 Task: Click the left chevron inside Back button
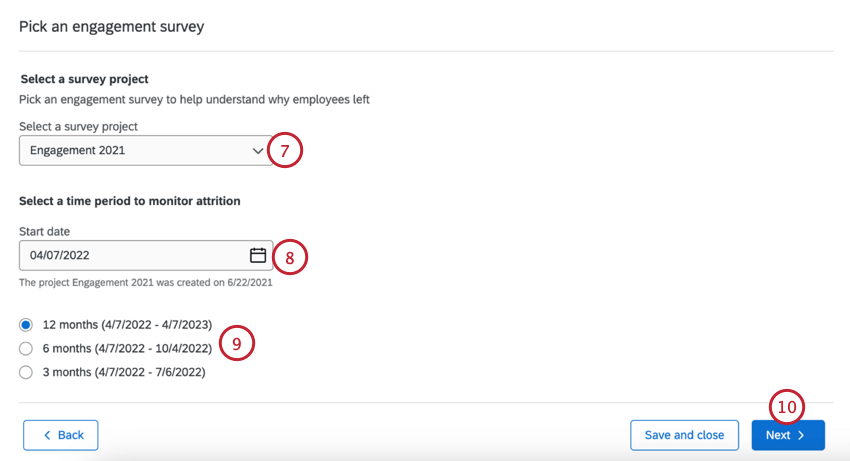click(45, 435)
